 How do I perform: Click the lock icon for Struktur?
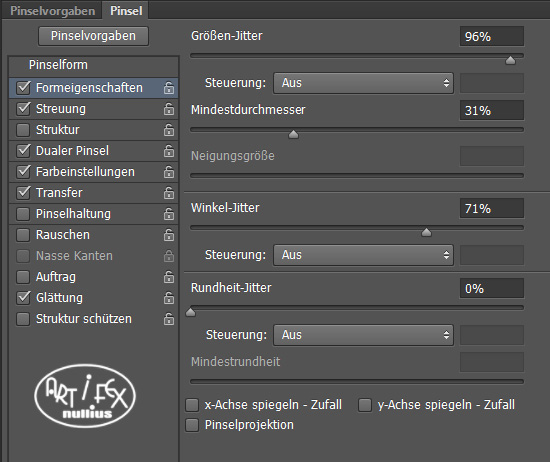pyautogui.click(x=169, y=130)
